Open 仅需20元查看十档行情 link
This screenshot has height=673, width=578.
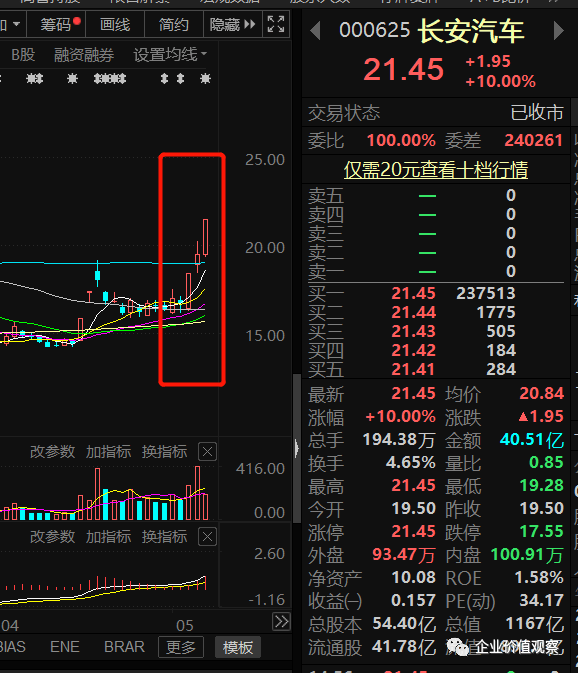coord(436,170)
